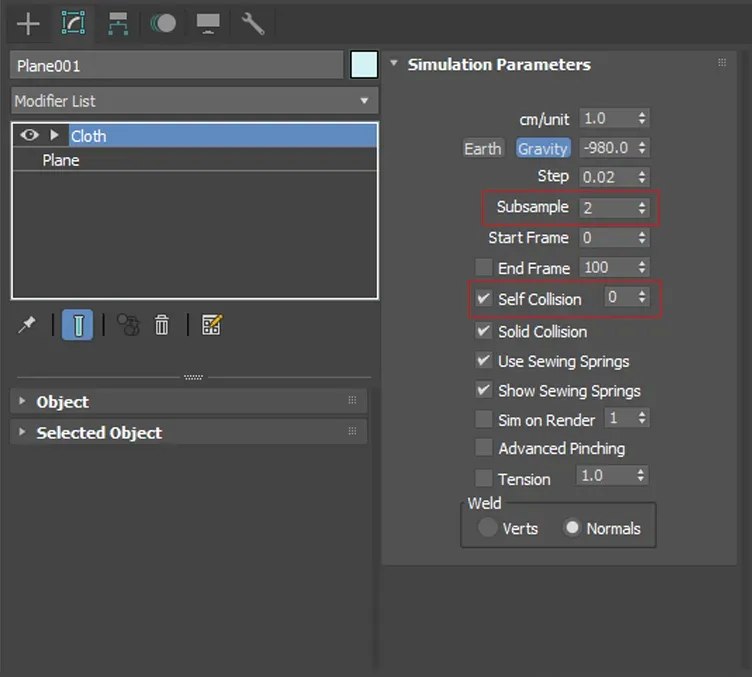Viewport: 752px width, 677px height.
Task: Click the Start Frame value field
Action: pyautogui.click(x=607, y=237)
